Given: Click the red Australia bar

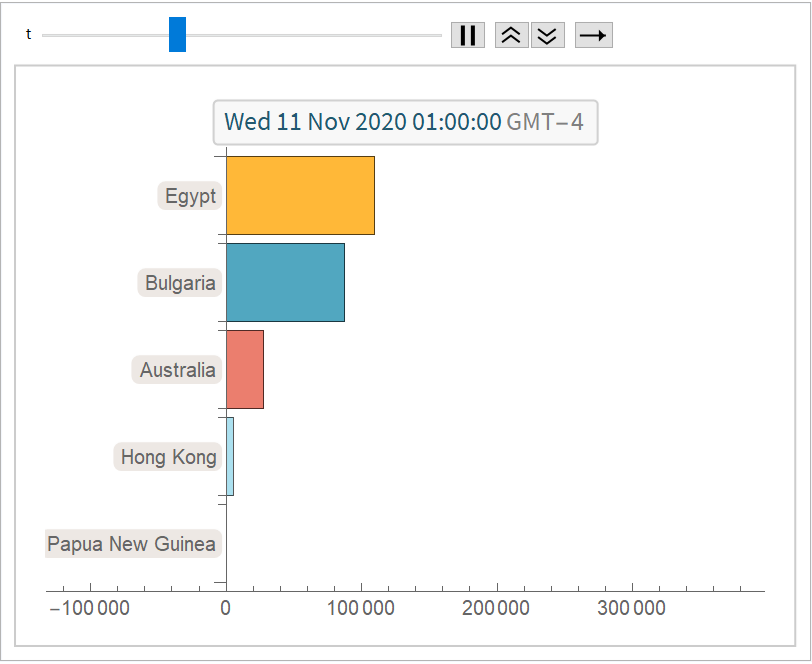Looking at the screenshot, I should [x=245, y=370].
